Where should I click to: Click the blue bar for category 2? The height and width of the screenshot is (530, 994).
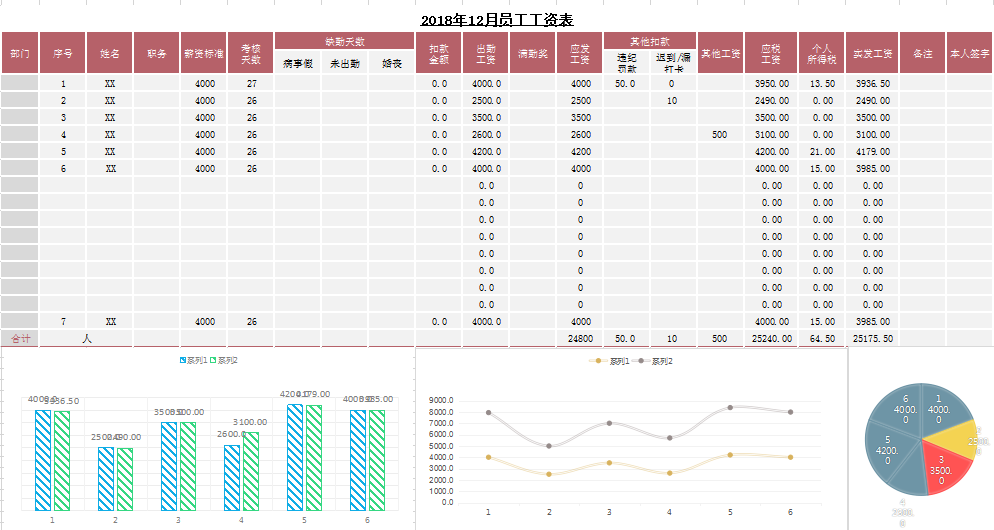[x=106, y=479]
